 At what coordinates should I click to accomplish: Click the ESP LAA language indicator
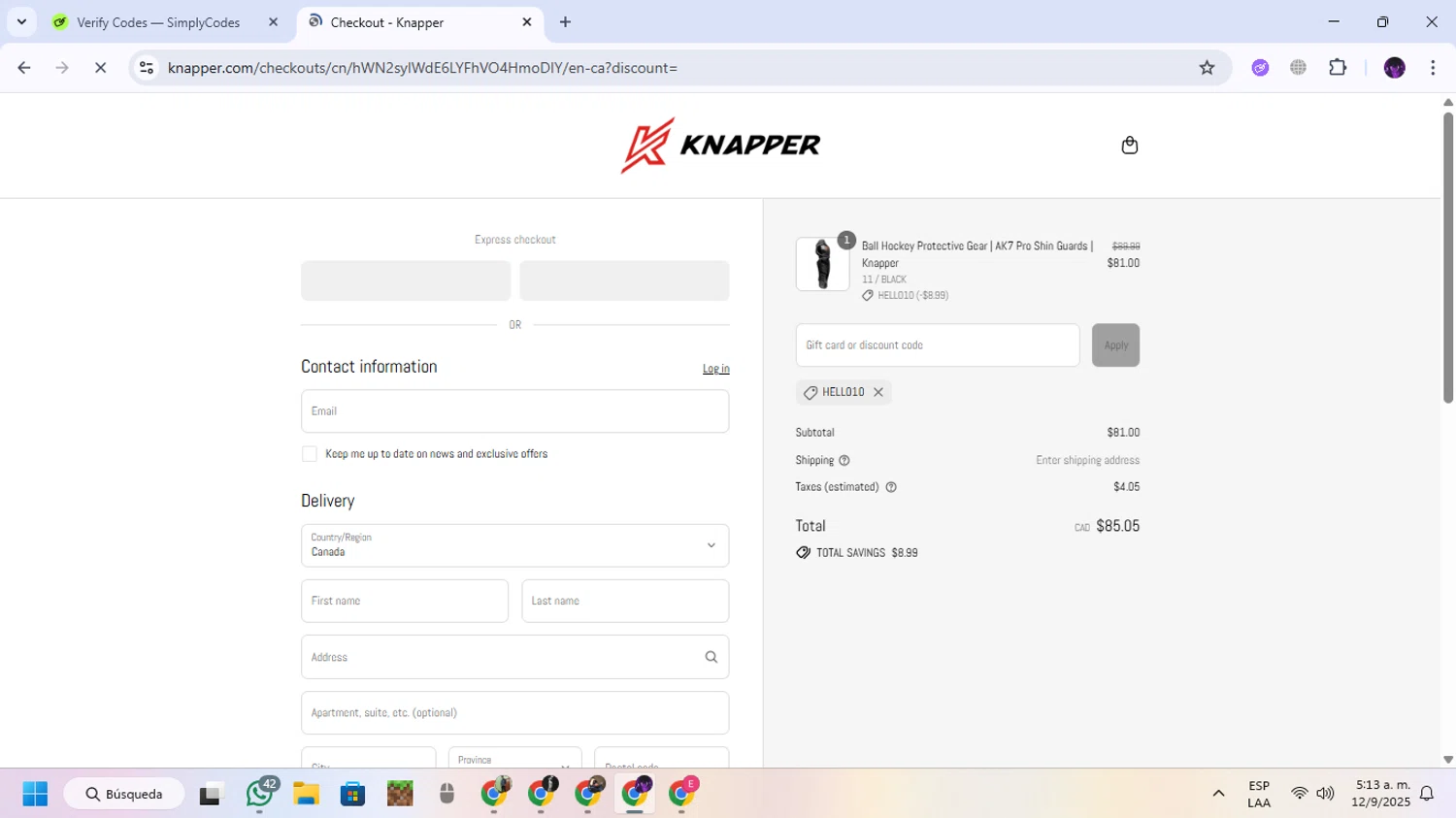click(1259, 794)
